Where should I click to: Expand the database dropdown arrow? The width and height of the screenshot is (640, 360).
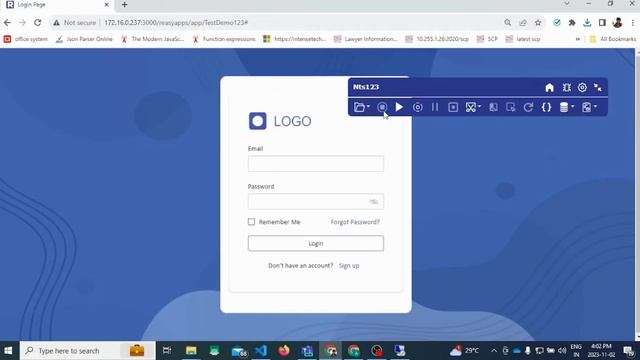[x=573, y=107]
